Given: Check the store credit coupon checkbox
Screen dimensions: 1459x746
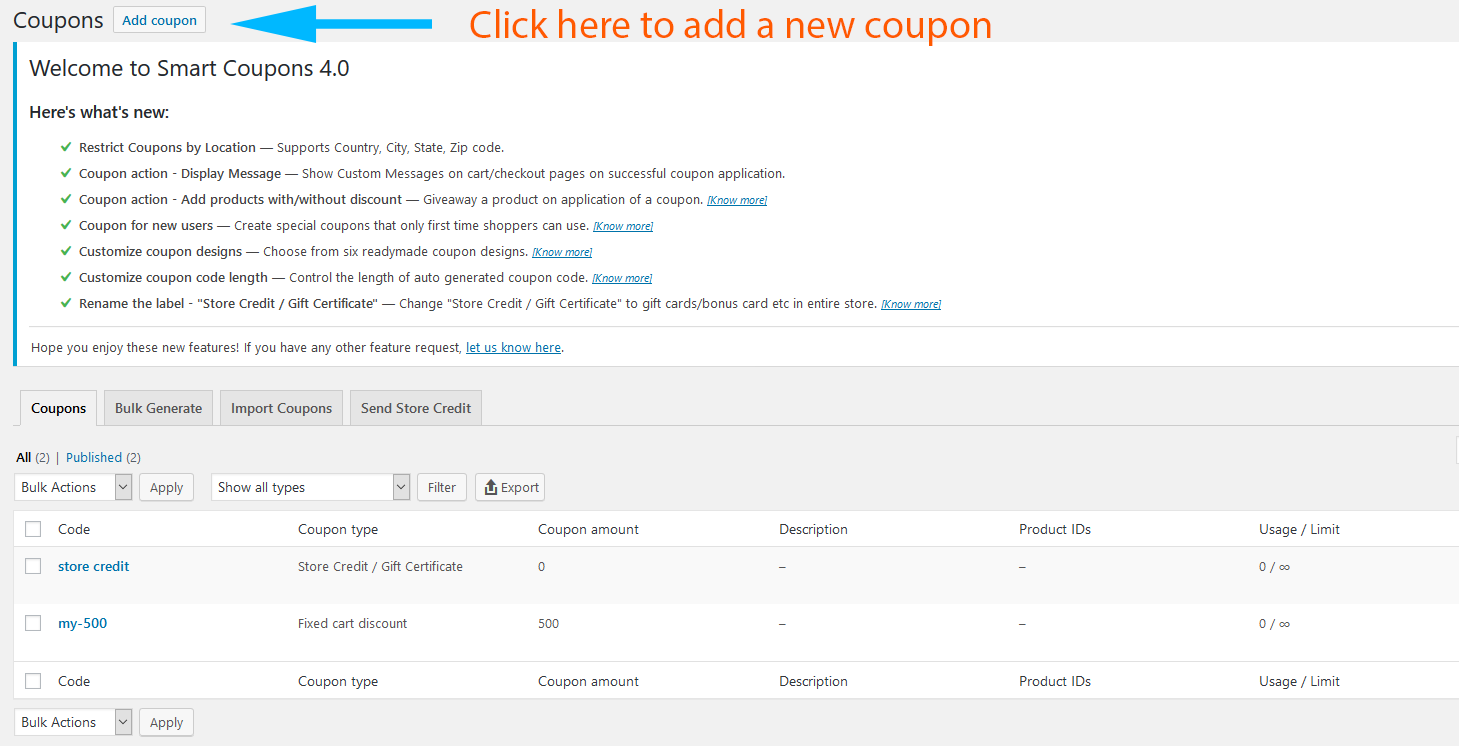Looking at the screenshot, I should point(33,566).
